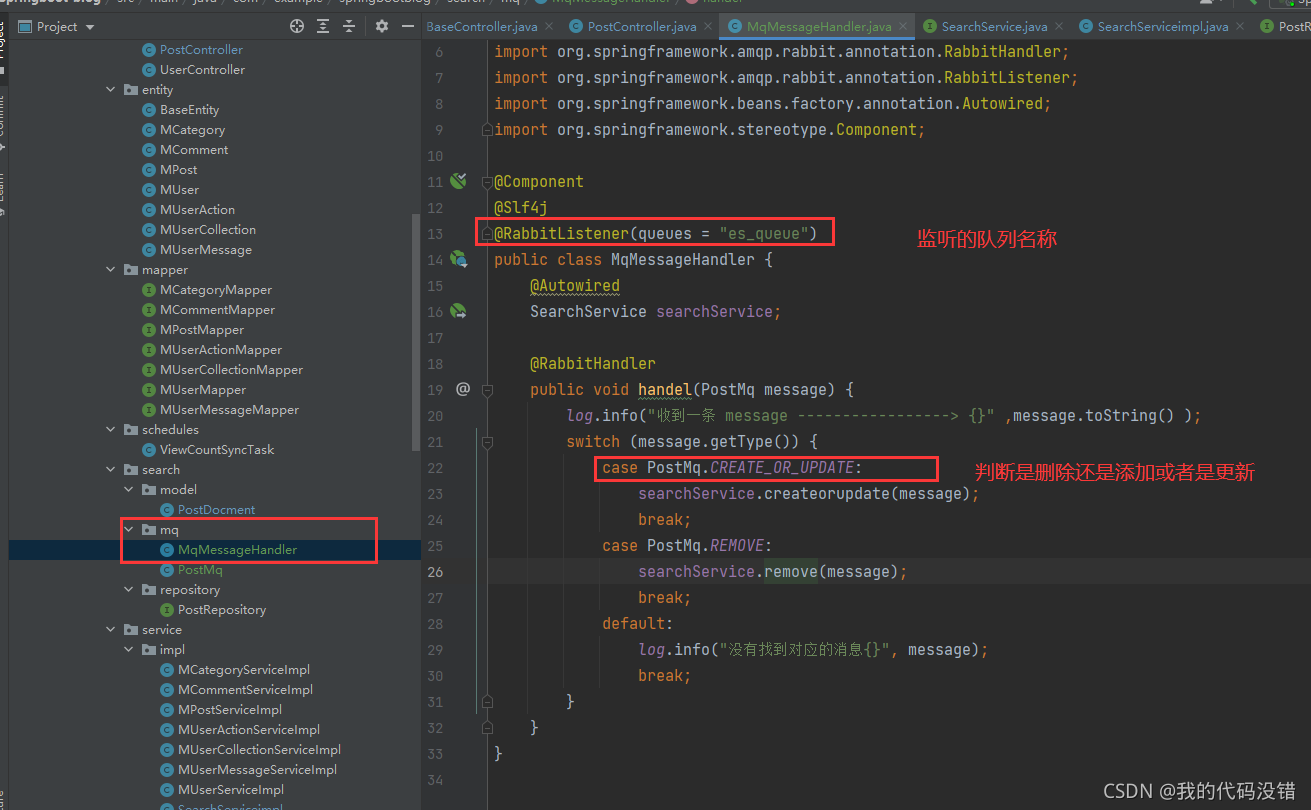Collapse the entity folder

coord(111,90)
